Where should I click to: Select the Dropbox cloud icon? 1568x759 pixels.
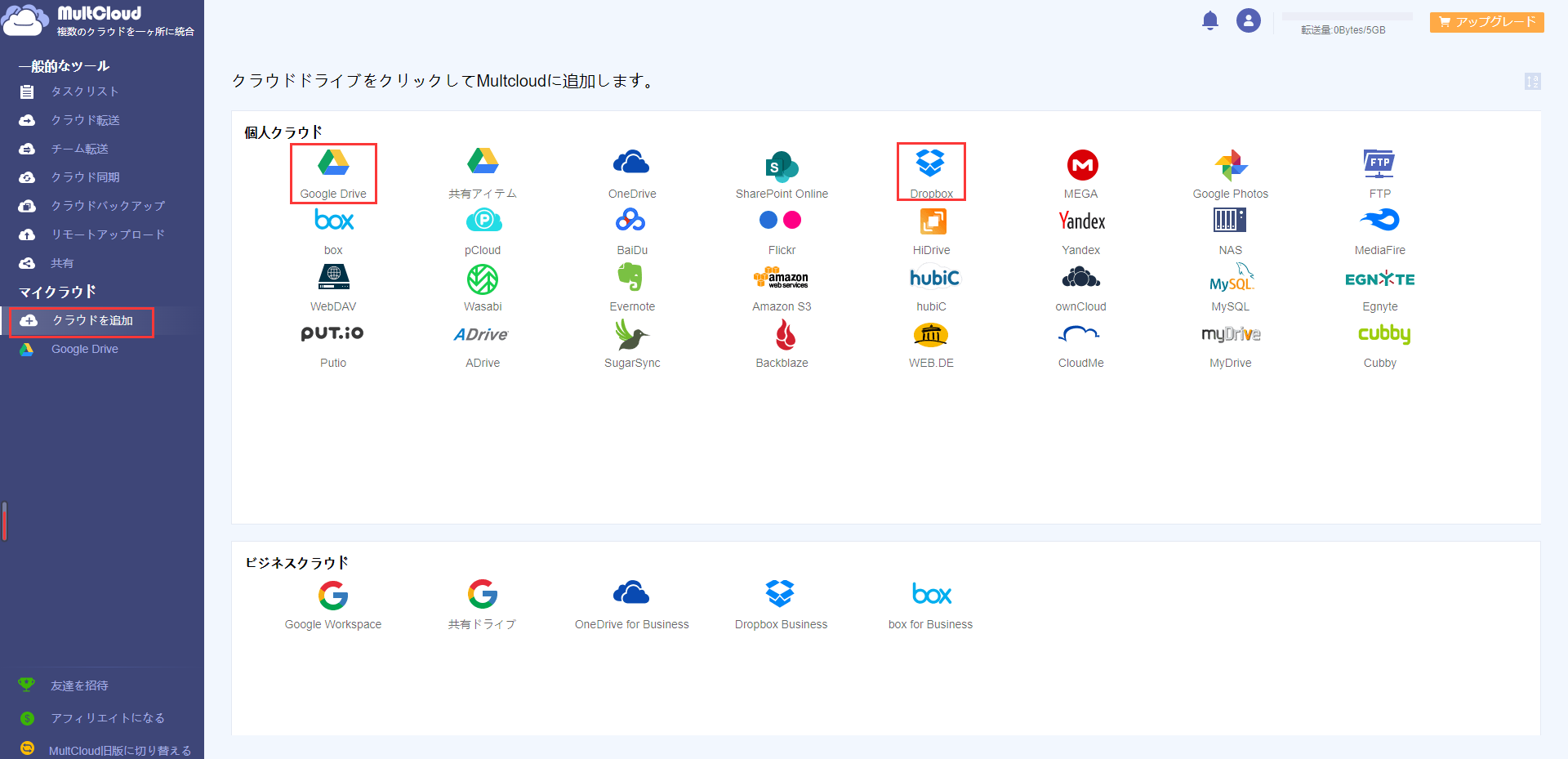point(930,163)
